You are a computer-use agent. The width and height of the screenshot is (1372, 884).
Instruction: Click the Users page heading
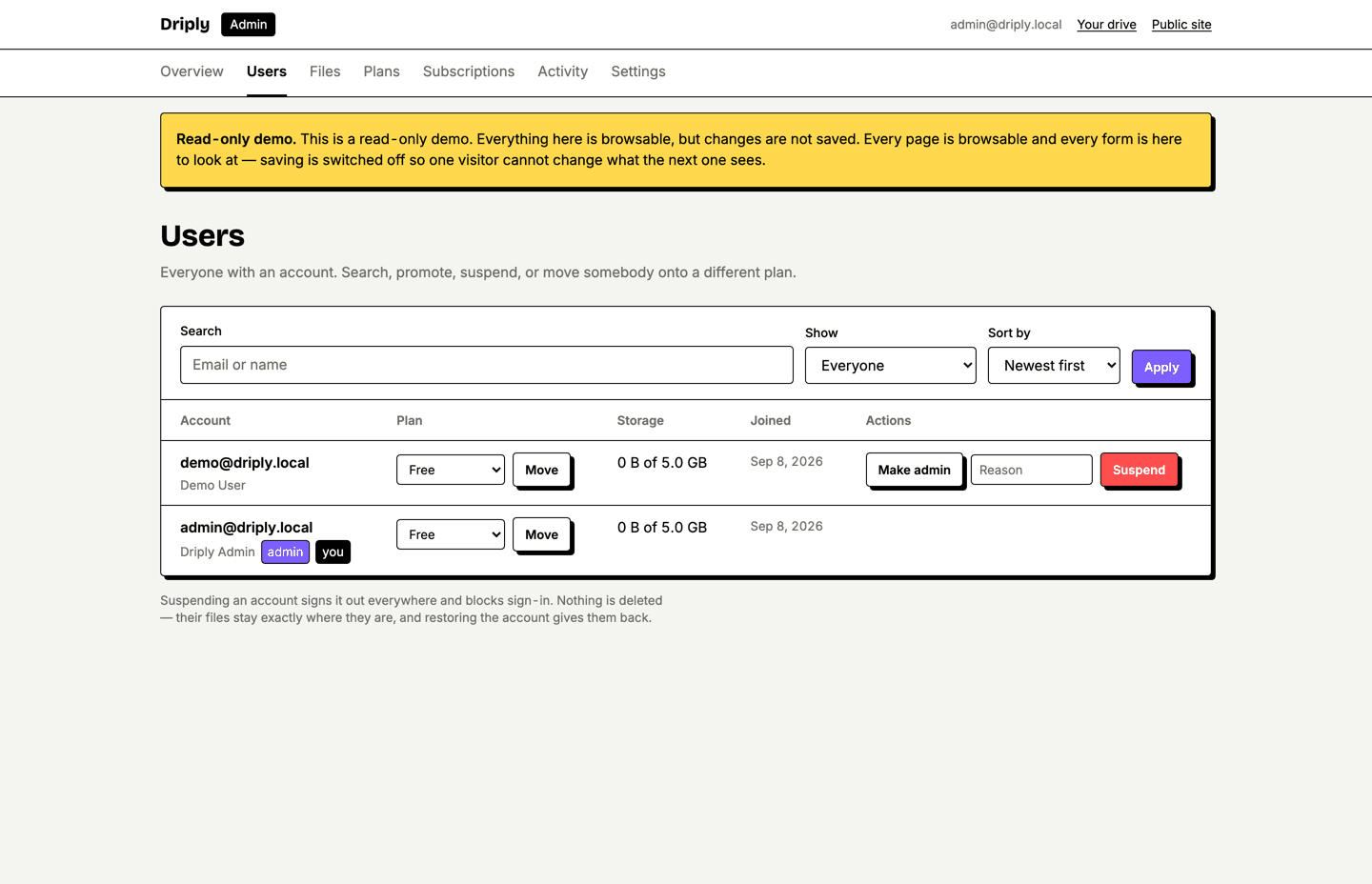pos(202,235)
